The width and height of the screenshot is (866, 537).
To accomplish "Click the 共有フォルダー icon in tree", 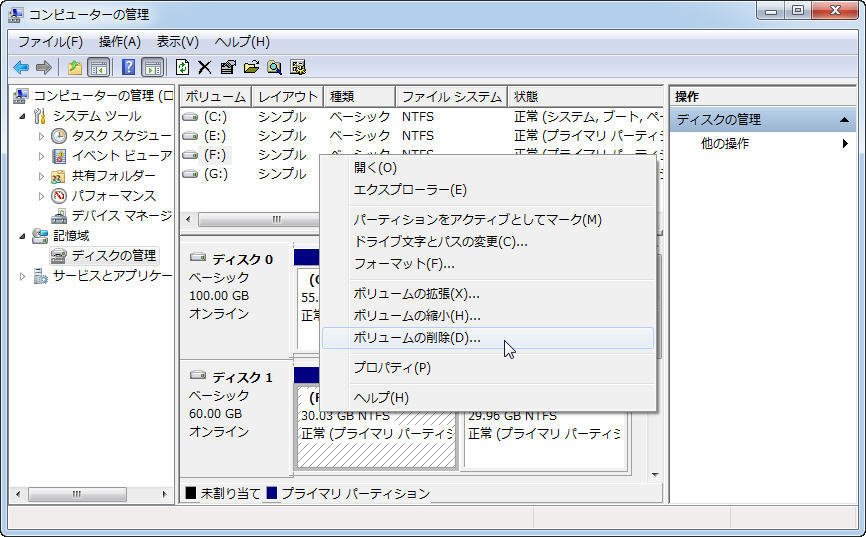I will (x=59, y=176).
